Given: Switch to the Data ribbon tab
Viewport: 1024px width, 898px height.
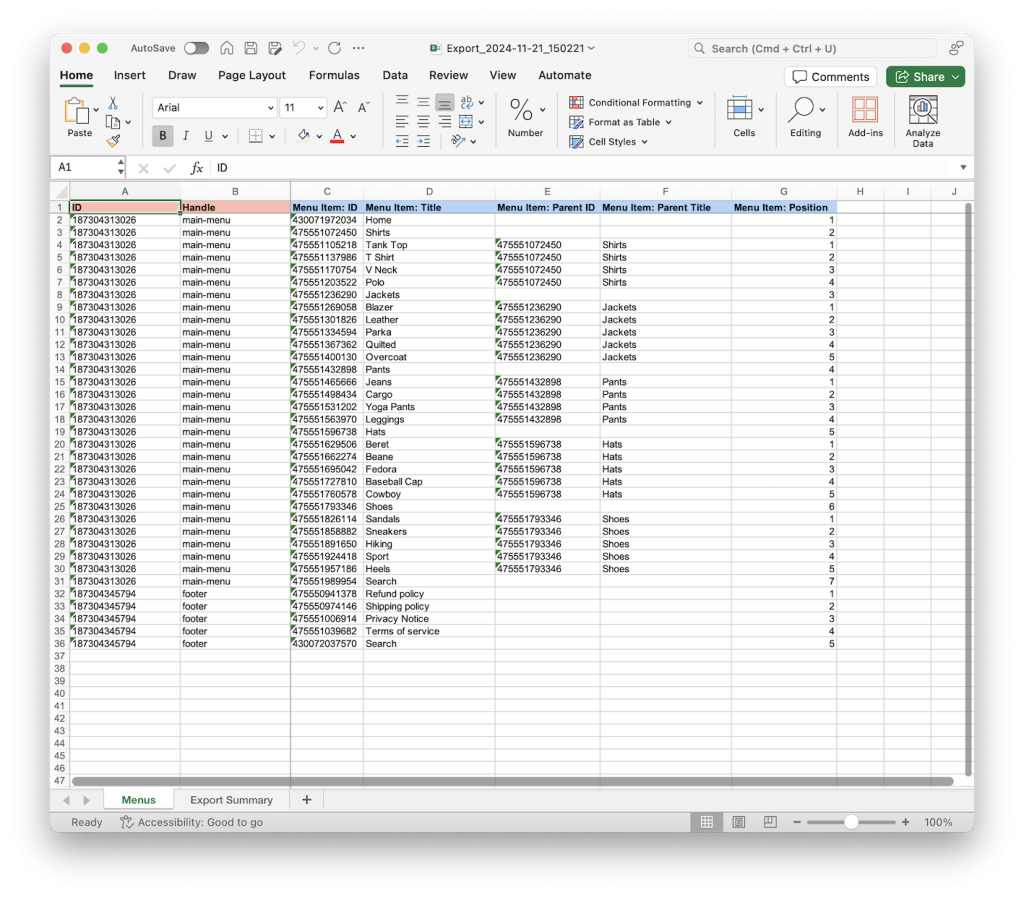Looking at the screenshot, I should (x=395, y=75).
